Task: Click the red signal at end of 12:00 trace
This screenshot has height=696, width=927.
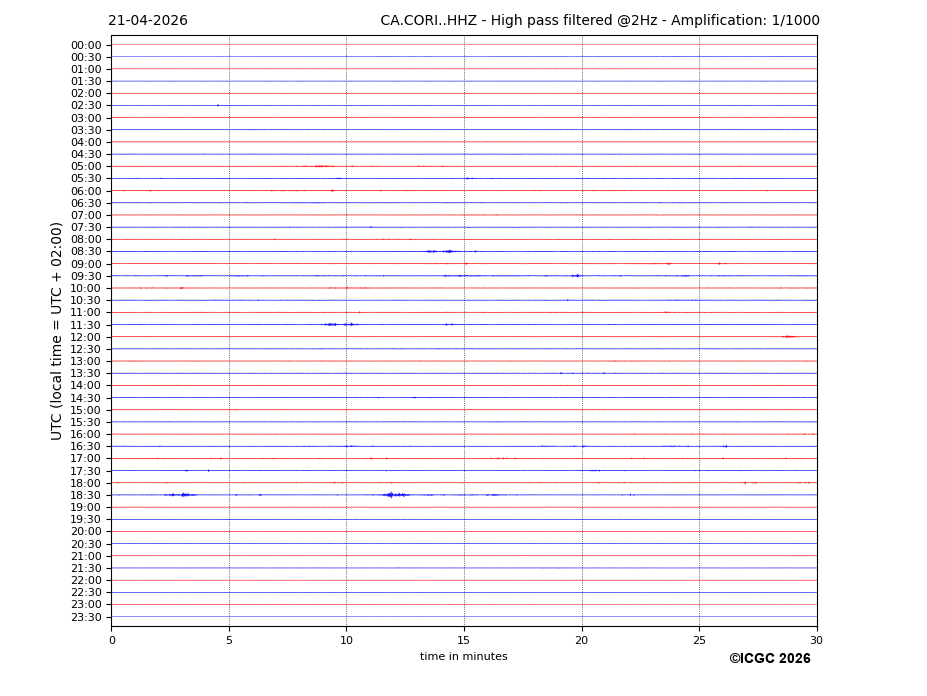Action: coord(788,337)
